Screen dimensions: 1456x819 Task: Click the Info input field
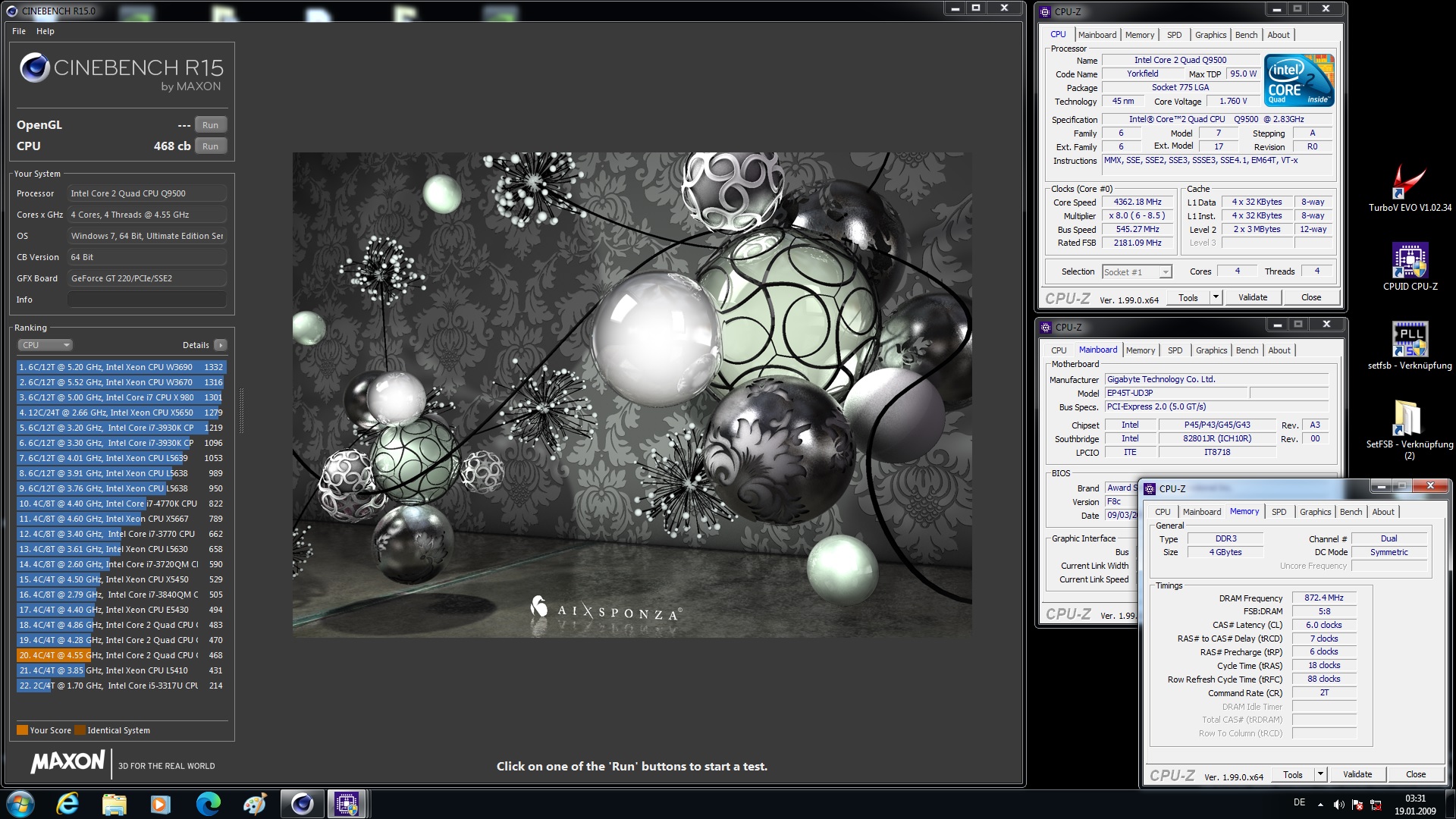(x=147, y=300)
